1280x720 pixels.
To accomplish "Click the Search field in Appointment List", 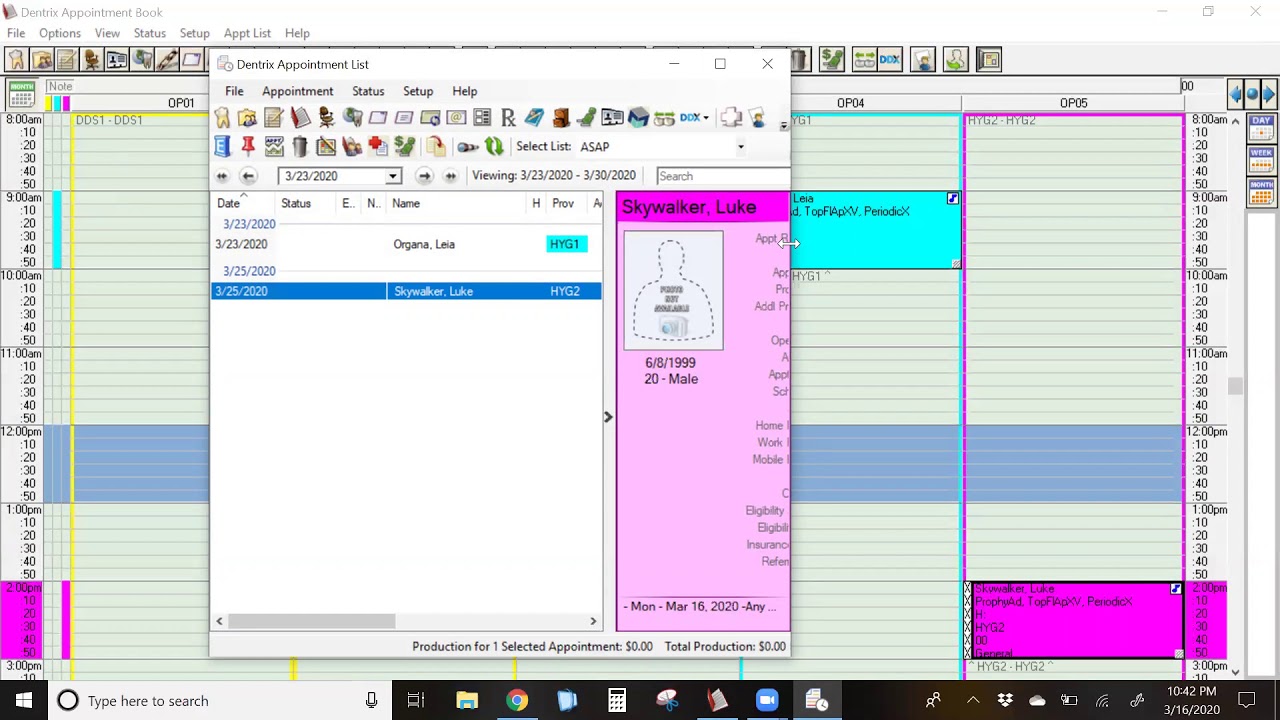I will (x=721, y=176).
